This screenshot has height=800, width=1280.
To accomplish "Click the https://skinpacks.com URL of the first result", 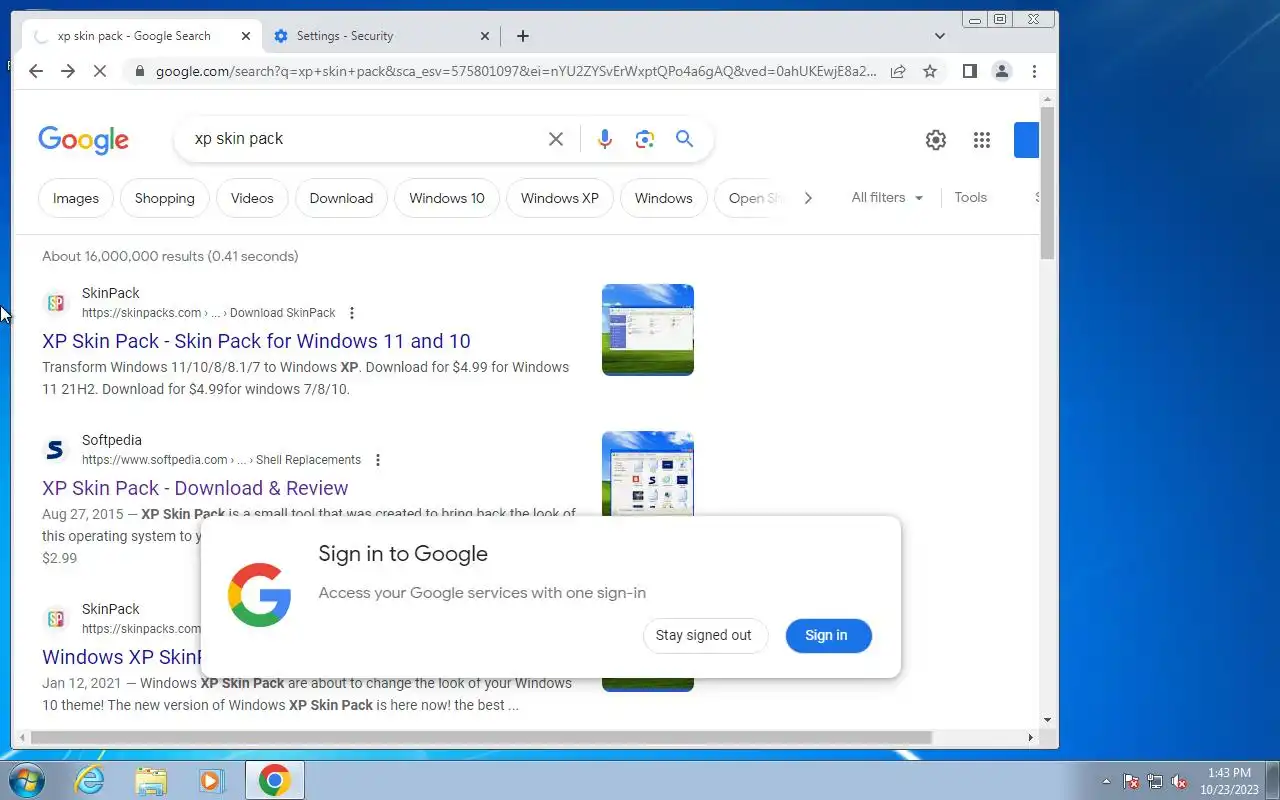I will click(142, 313).
